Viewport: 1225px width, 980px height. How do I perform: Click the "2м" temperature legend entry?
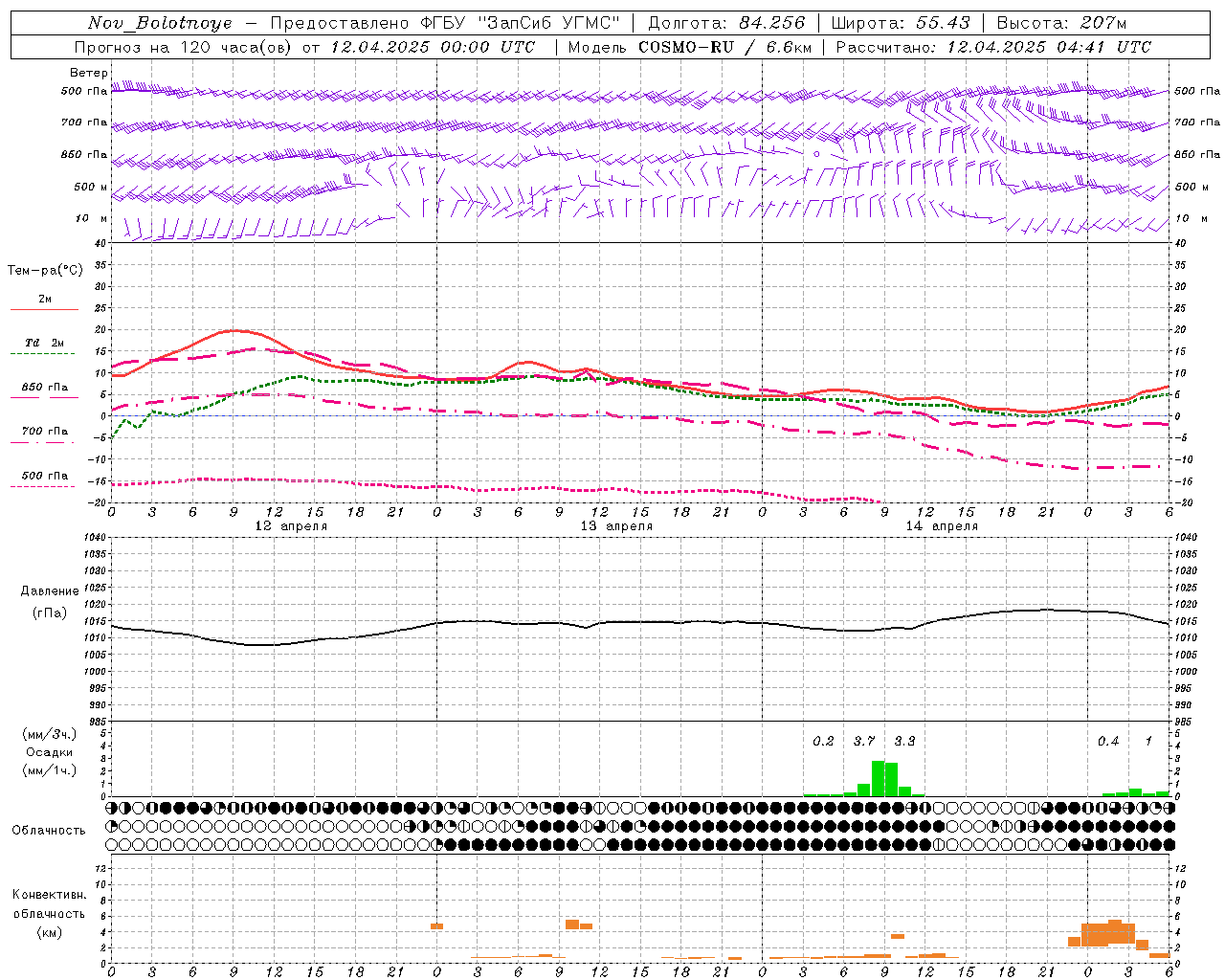44,300
